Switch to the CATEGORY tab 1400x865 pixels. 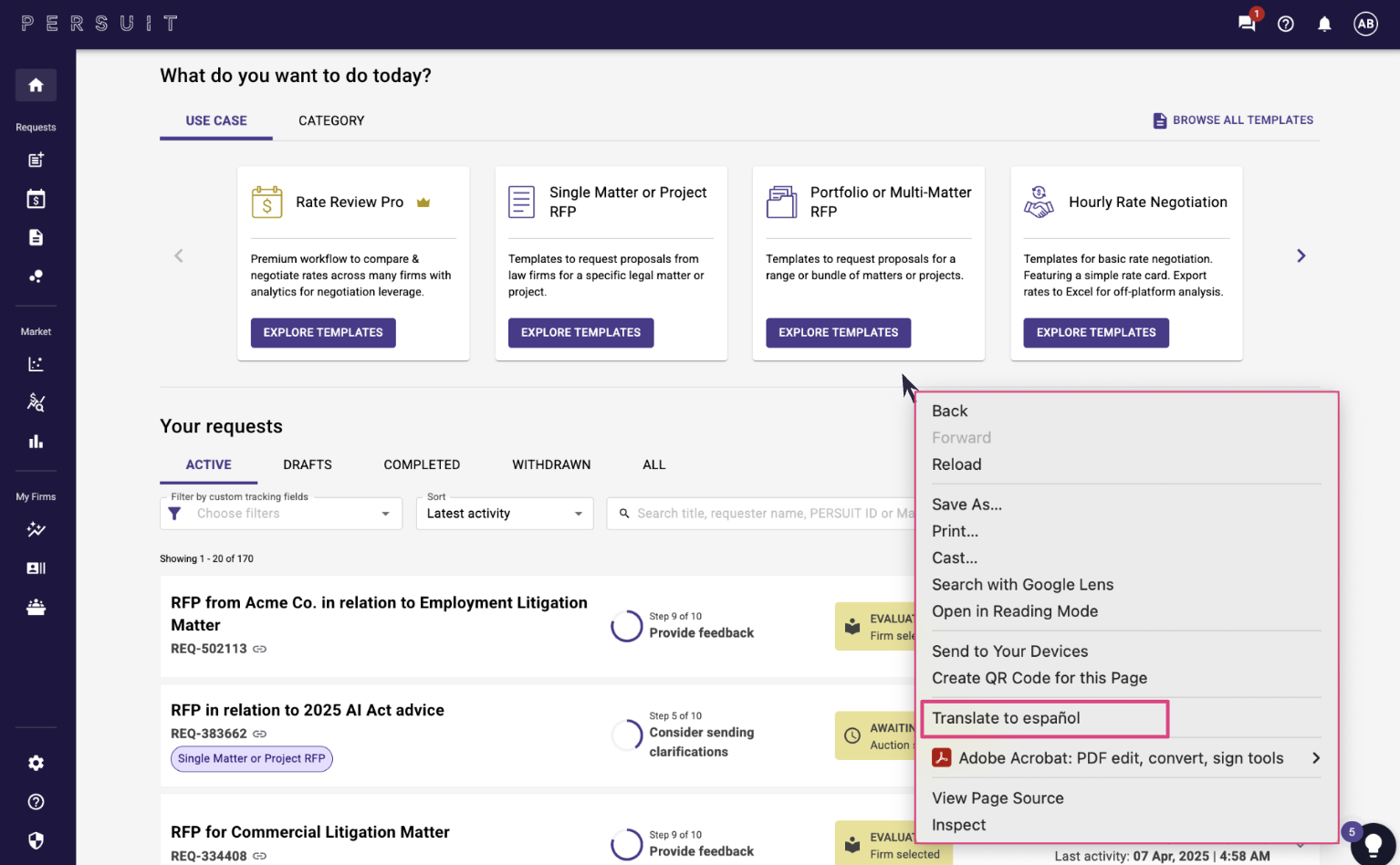click(331, 120)
